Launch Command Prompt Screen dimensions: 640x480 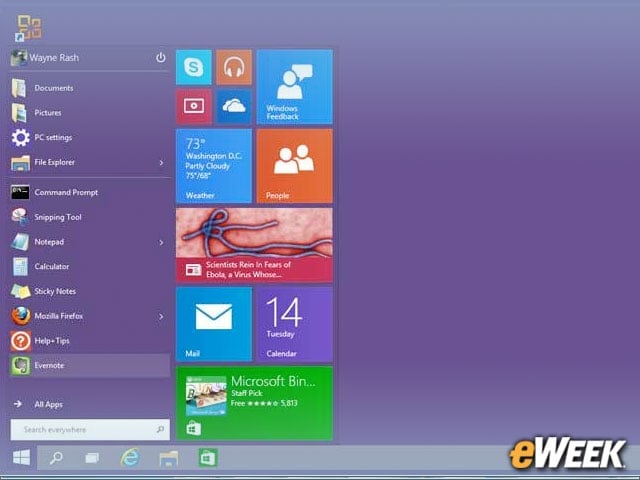click(90, 192)
